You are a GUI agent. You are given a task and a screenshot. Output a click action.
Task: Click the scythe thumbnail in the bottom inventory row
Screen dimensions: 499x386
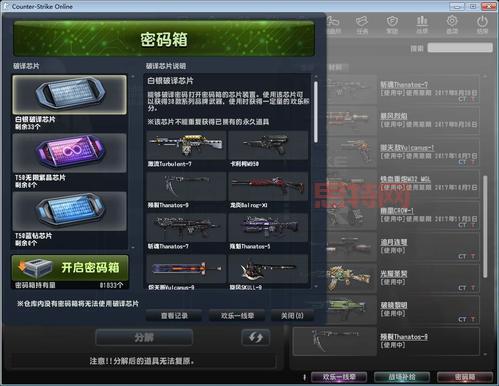(335, 341)
